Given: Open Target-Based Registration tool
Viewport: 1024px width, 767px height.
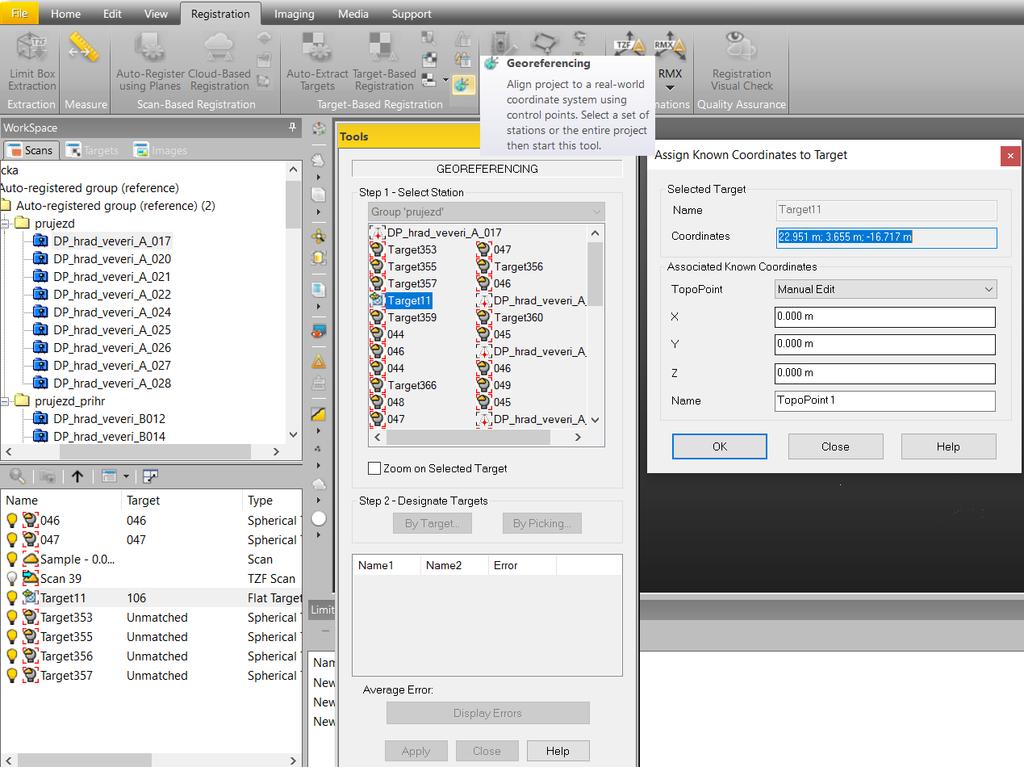Looking at the screenshot, I should [385, 62].
